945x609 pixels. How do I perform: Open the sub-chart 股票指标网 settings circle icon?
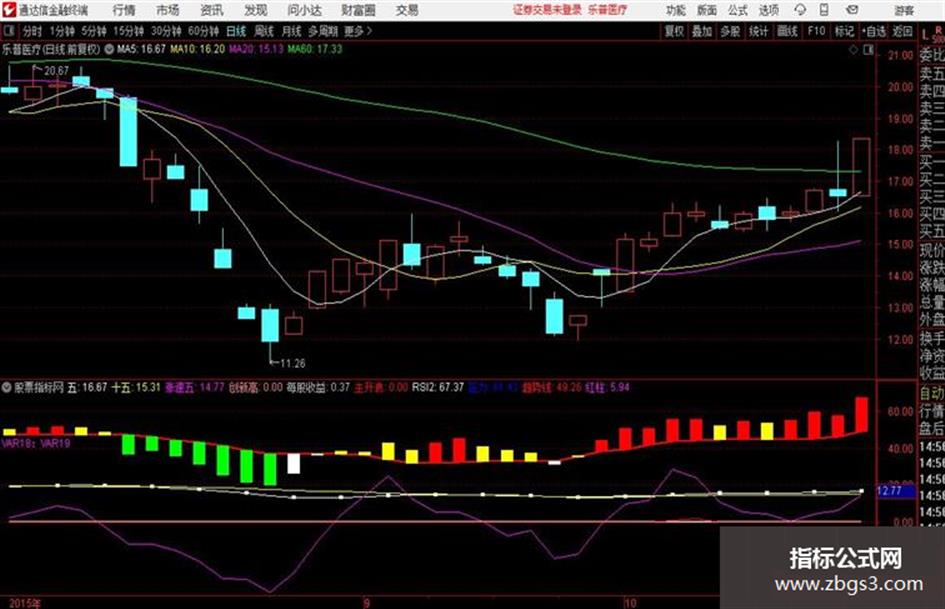pos(7,387)
